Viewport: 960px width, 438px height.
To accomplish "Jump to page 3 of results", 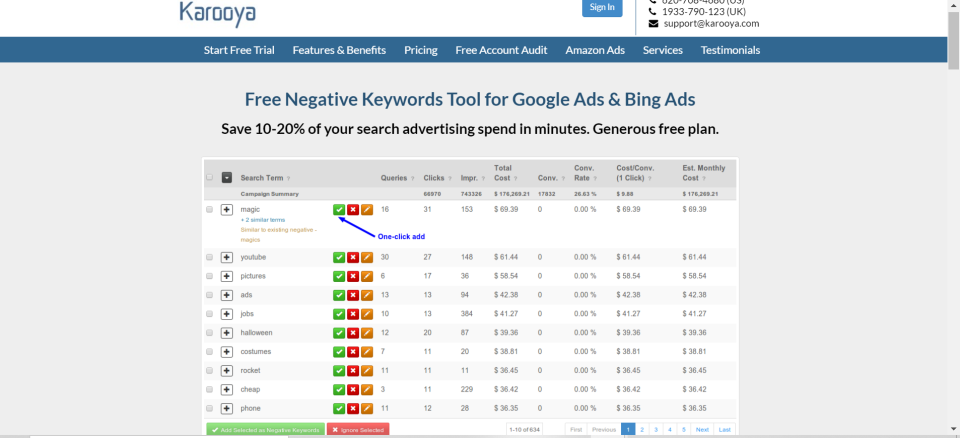I will [655, 429].
